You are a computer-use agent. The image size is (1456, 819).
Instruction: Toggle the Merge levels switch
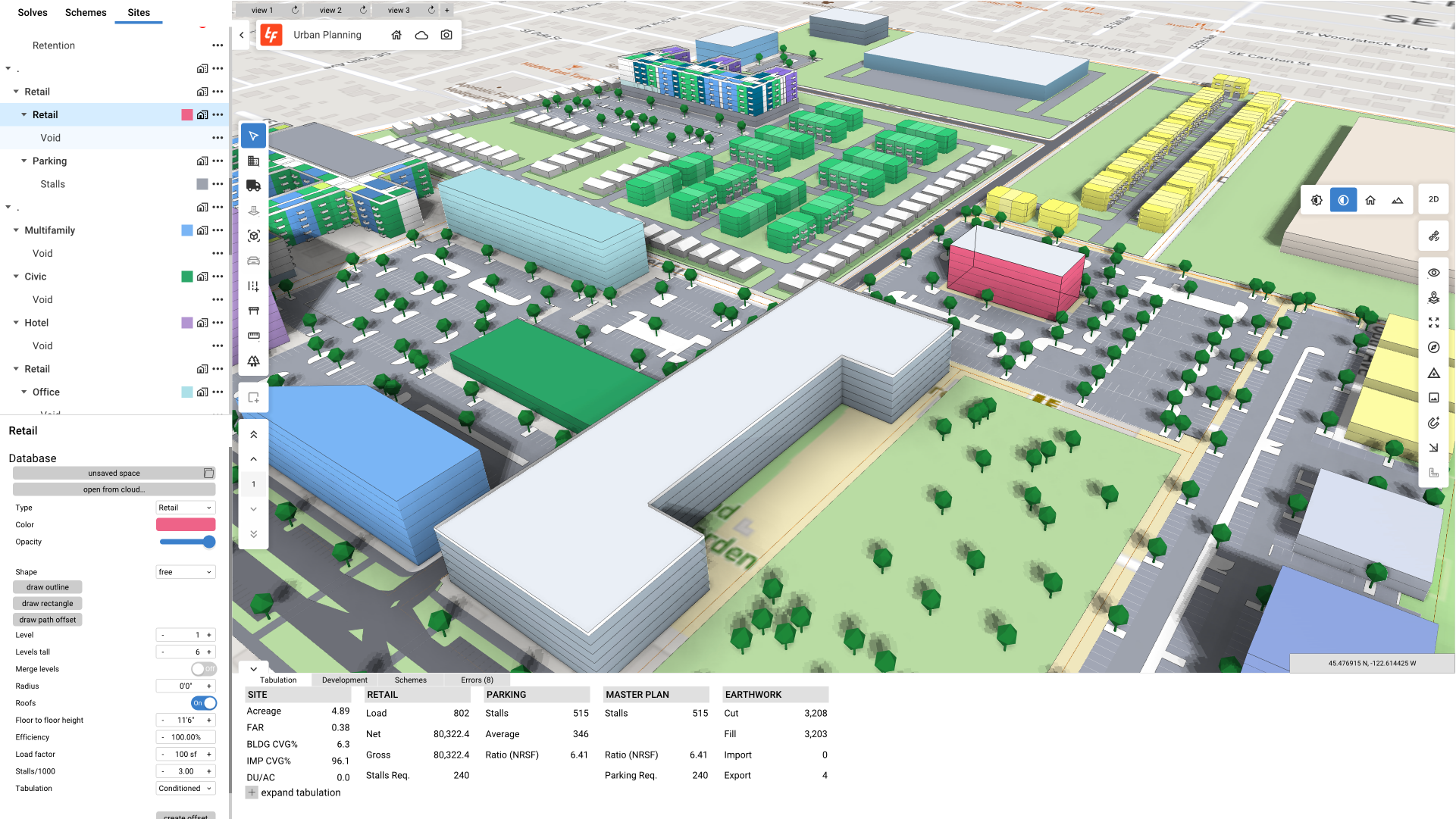click(x=203, y=669)
